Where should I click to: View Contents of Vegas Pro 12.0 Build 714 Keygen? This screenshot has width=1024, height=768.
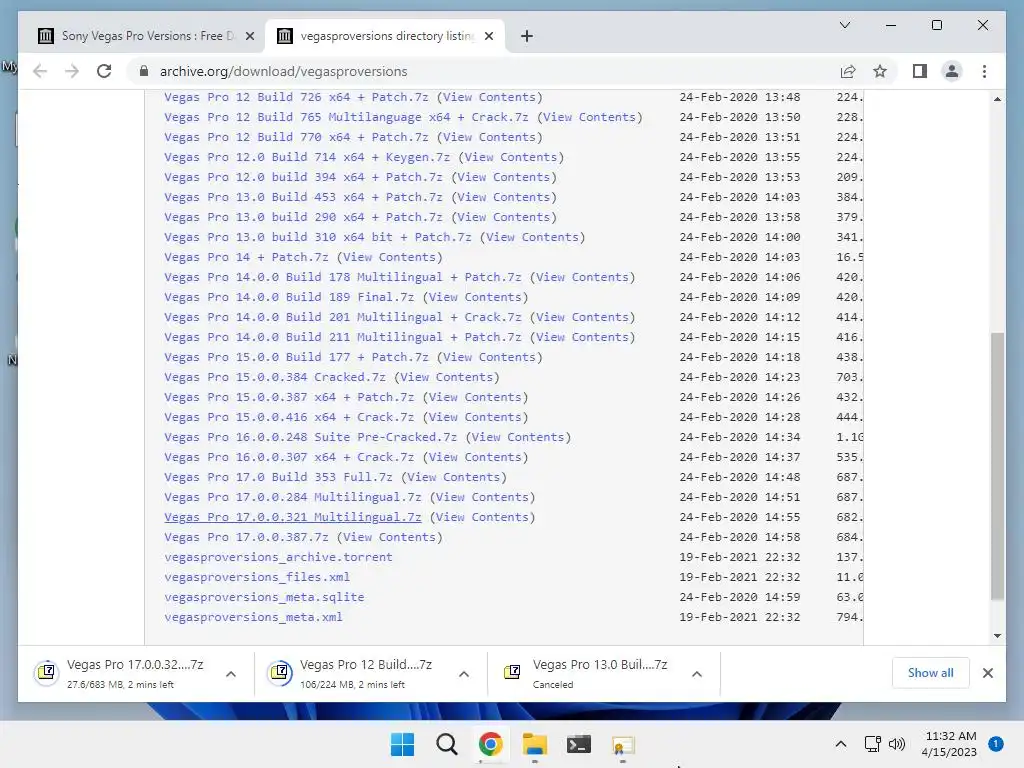click(x=511, y=157)
